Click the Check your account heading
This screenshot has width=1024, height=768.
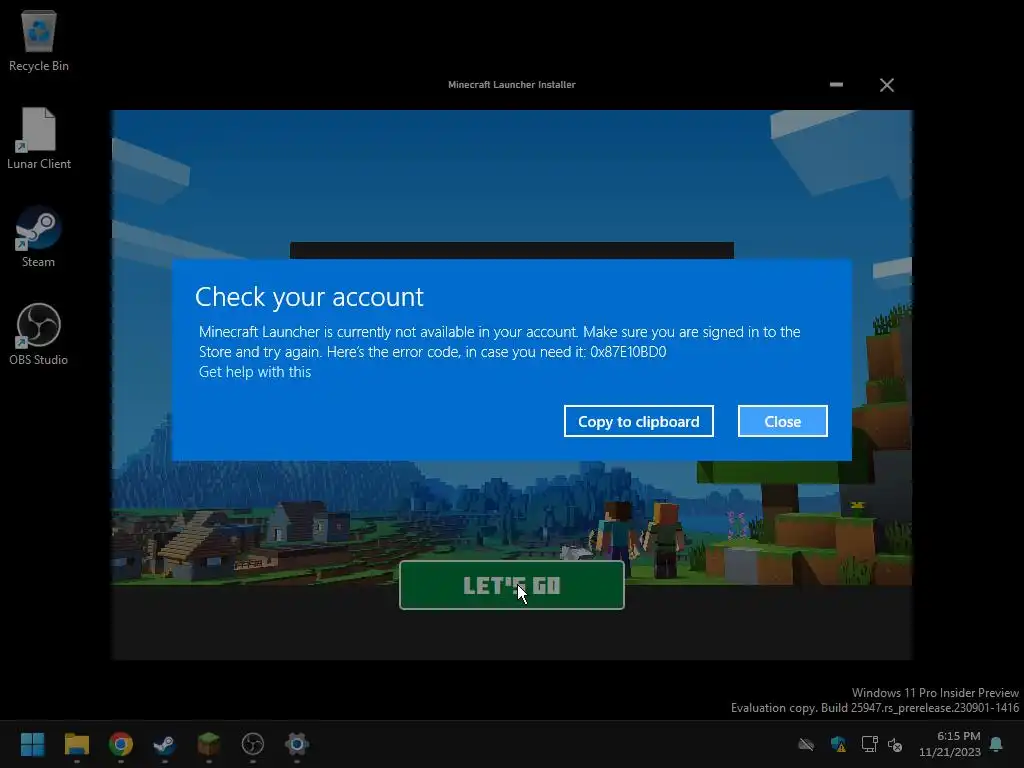tap(310, 297)
